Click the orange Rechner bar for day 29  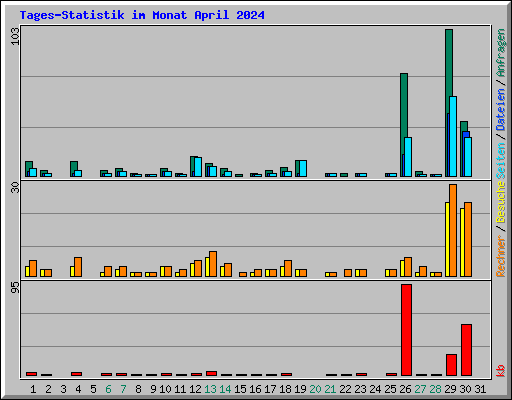(x=453, y=230)
